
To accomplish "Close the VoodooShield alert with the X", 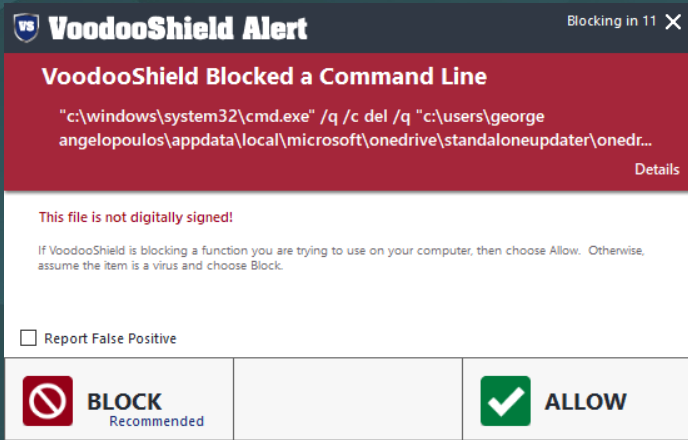I will (x=672, y=22).
